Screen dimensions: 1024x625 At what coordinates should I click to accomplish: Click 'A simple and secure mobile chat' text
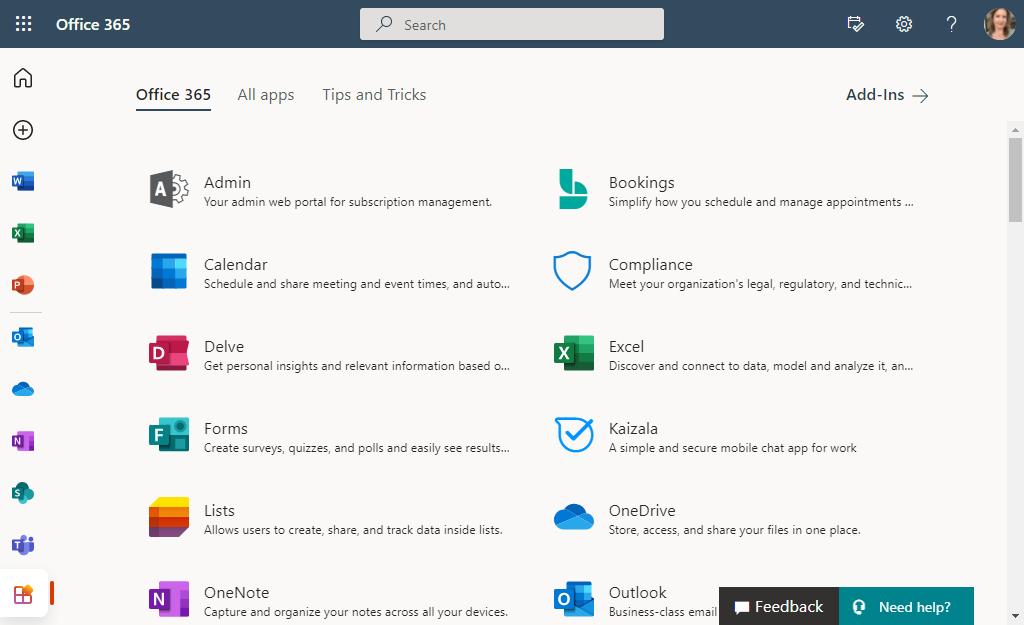click(x=732, y=447)
